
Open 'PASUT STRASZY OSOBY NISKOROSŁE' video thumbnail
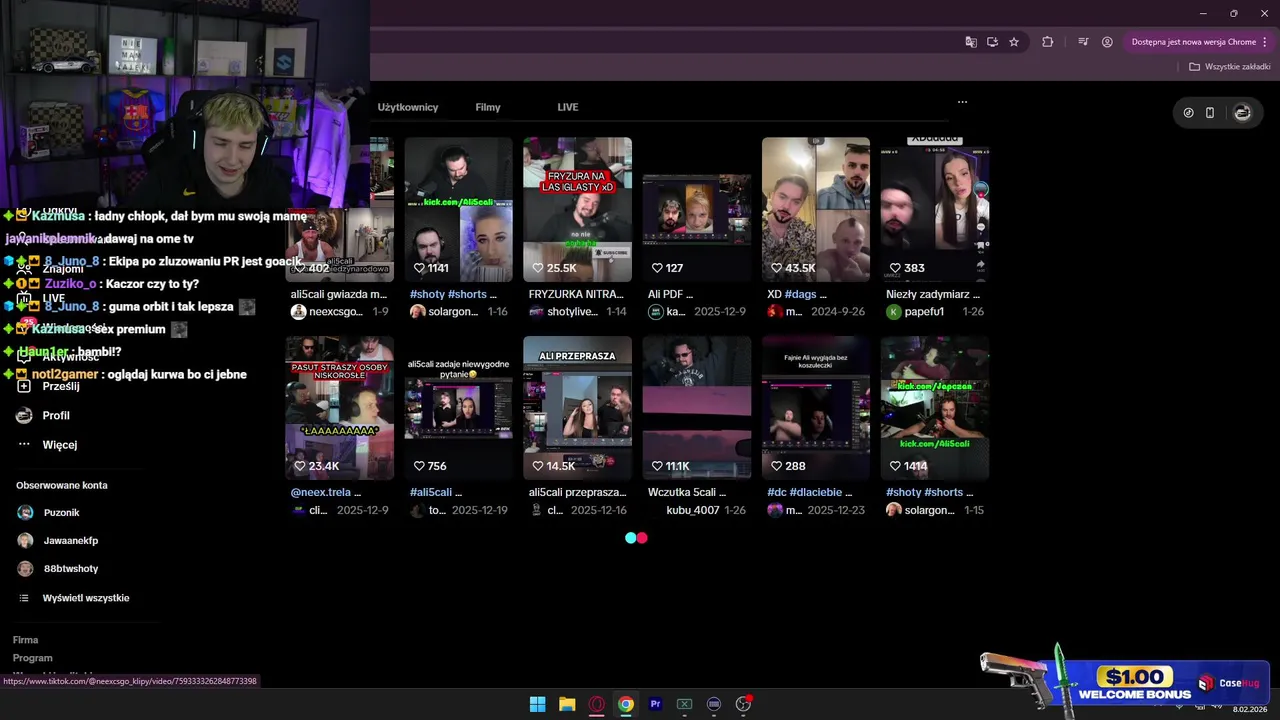[x=339, y=408]
